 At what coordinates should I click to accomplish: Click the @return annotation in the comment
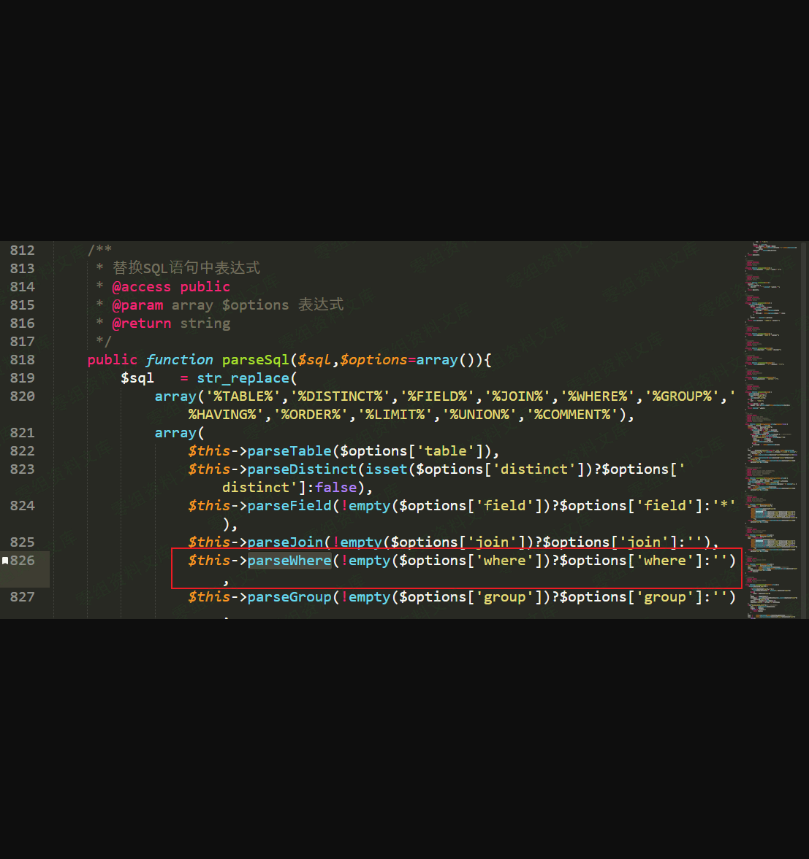[141, 323]
